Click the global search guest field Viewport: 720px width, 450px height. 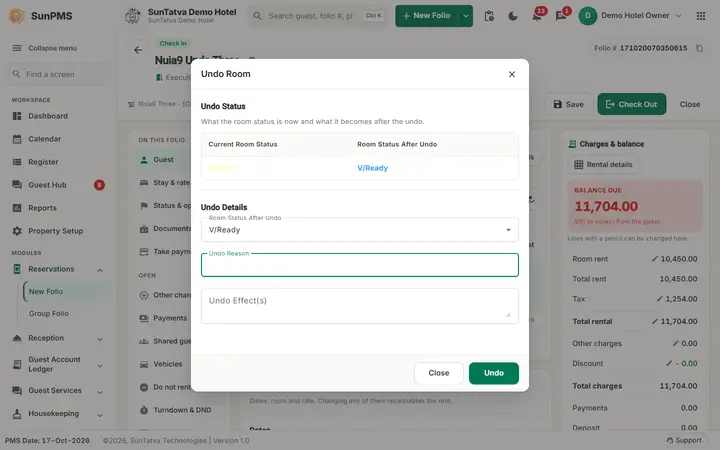[318, 16]
